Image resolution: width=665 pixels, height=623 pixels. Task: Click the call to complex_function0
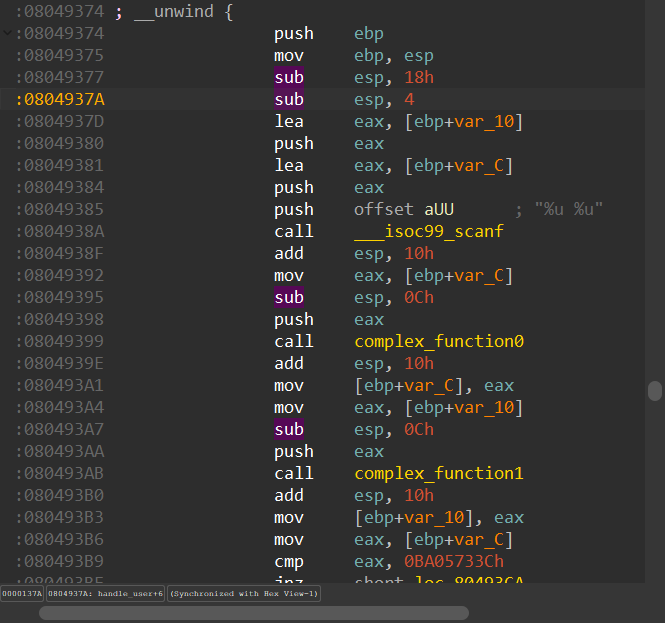click(x=439, y=341)
